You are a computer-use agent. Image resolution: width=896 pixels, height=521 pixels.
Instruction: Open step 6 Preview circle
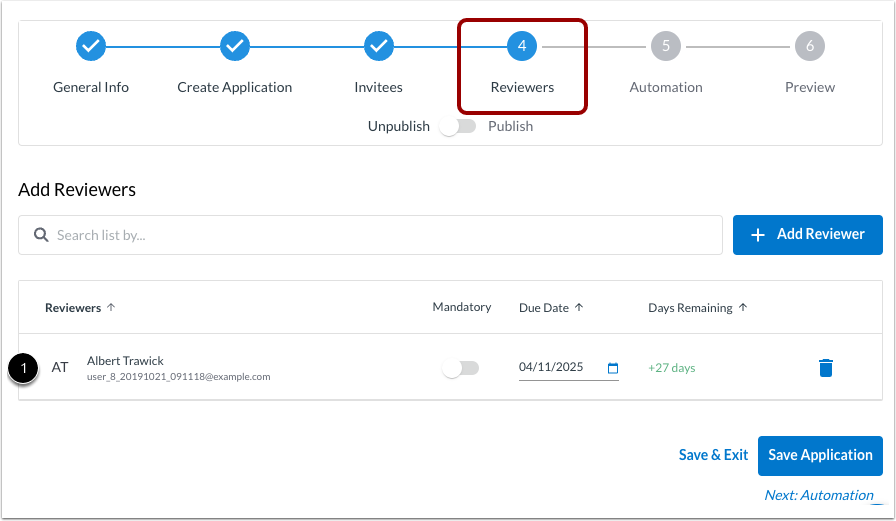point(810,46)
